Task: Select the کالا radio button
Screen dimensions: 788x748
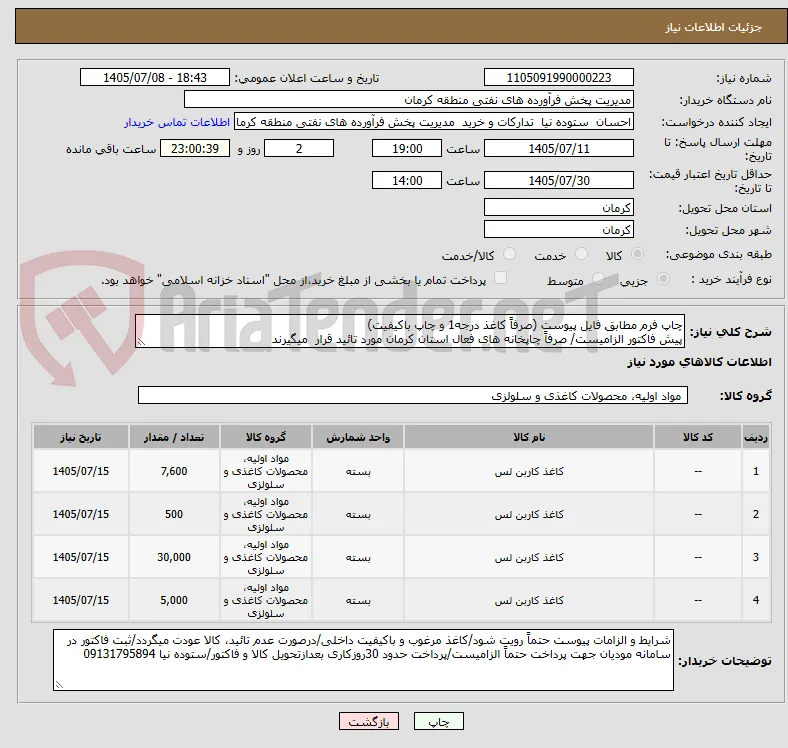Action: point(637,254)
